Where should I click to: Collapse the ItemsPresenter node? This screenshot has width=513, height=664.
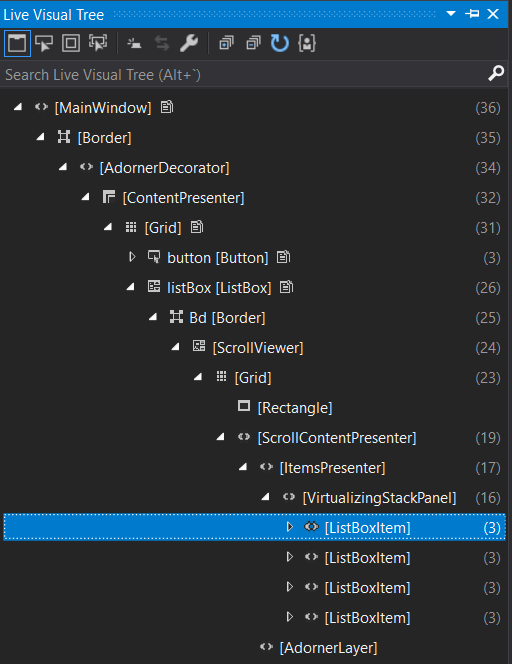click(243, 467)
